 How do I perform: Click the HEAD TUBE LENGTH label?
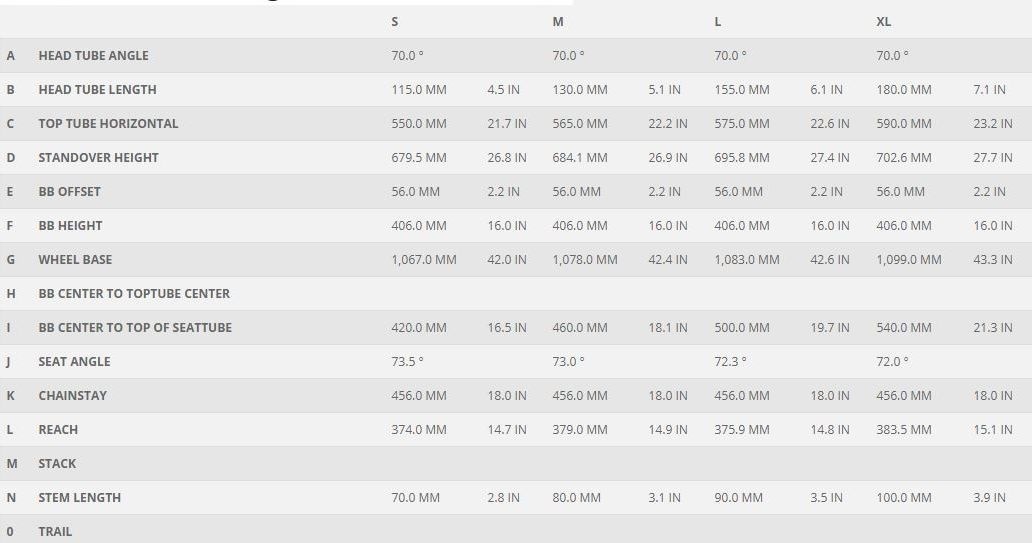click(97, 90)
